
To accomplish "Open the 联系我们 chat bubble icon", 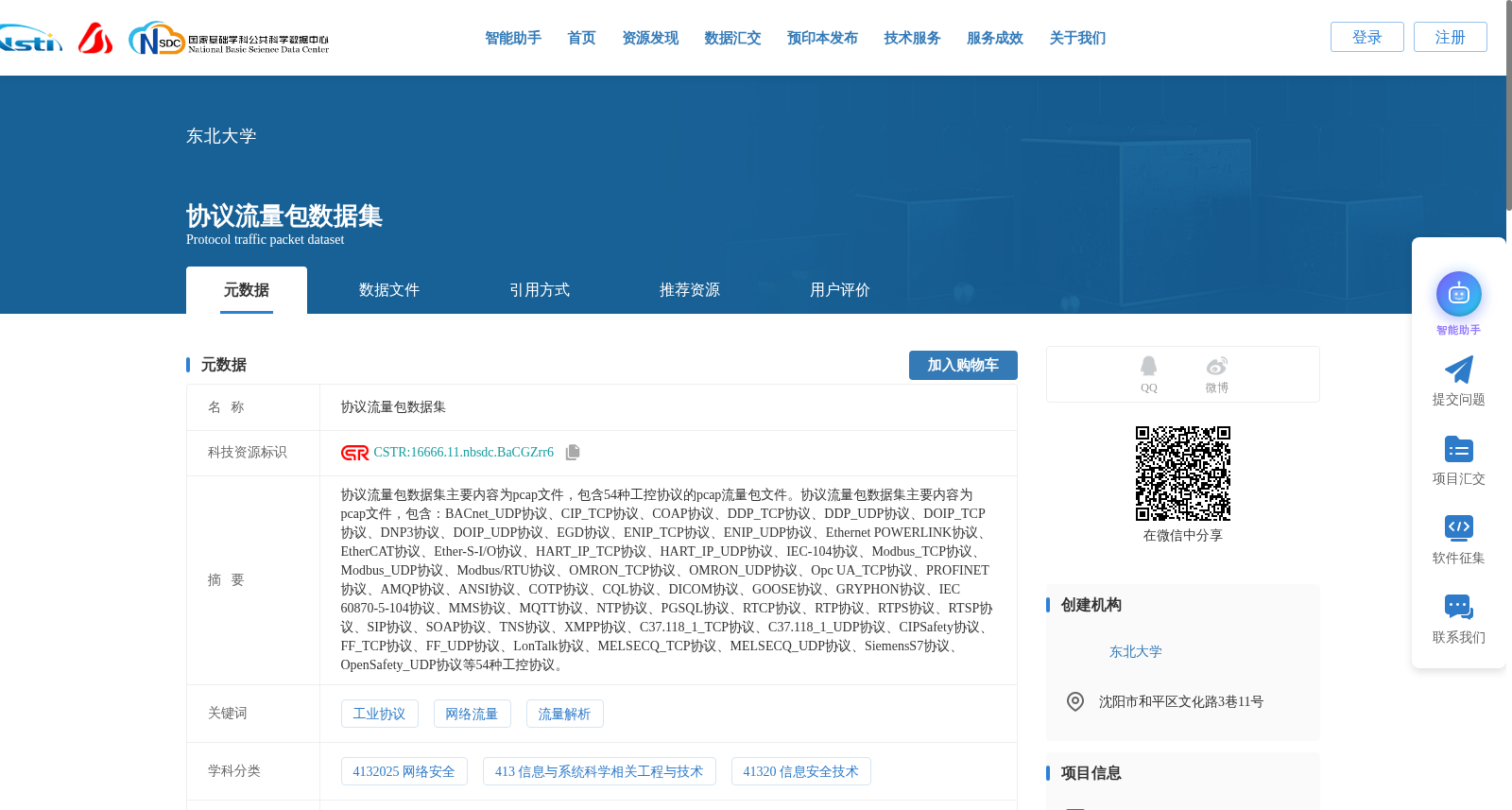I will click(1459, 607).
